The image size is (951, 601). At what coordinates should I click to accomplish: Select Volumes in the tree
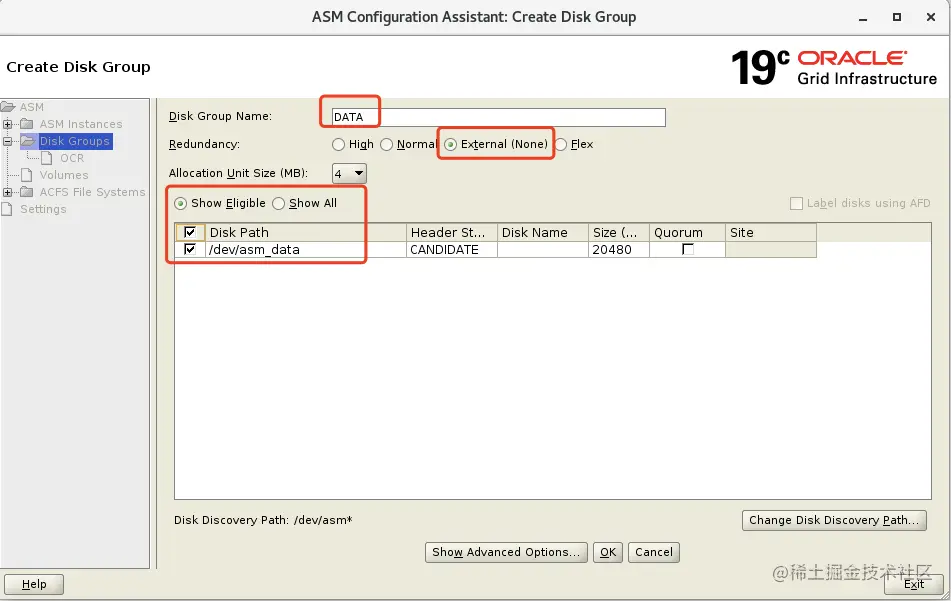64,175
